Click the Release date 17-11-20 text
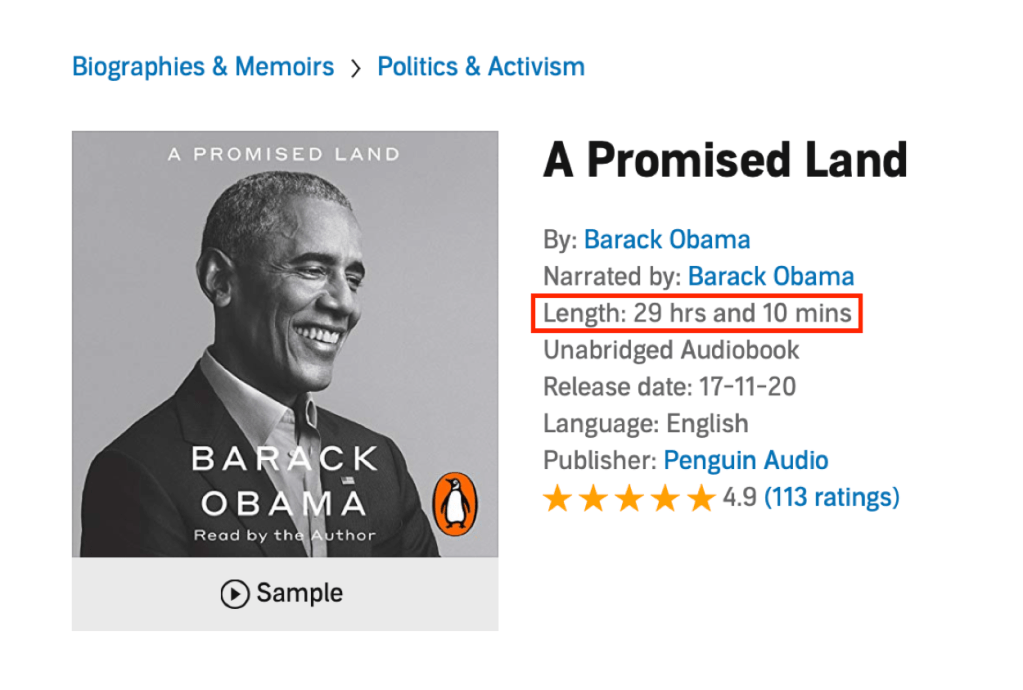Screen dimensions: 1023x690 (x=669, y=387)
